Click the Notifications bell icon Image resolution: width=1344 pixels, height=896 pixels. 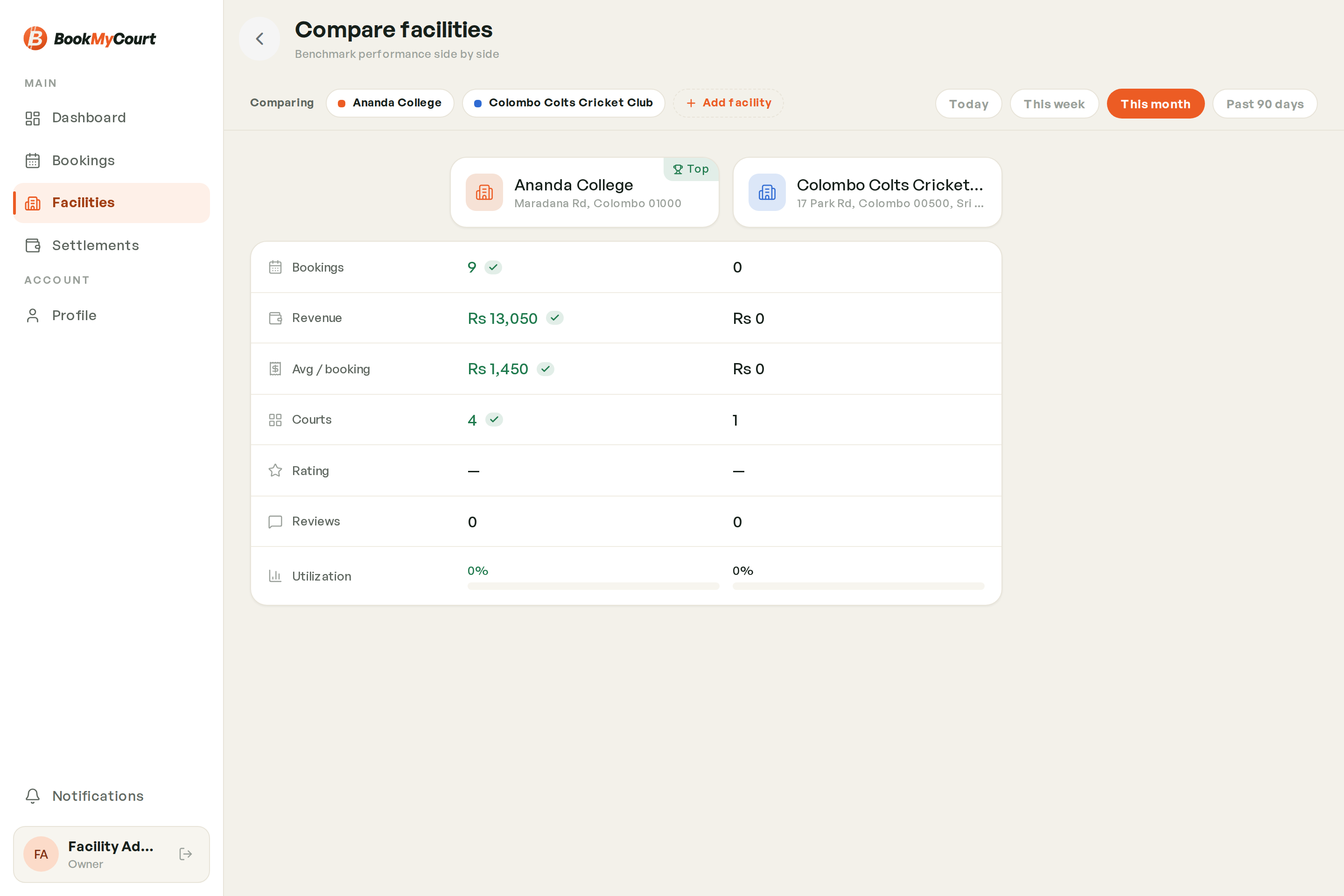point(33,796)
